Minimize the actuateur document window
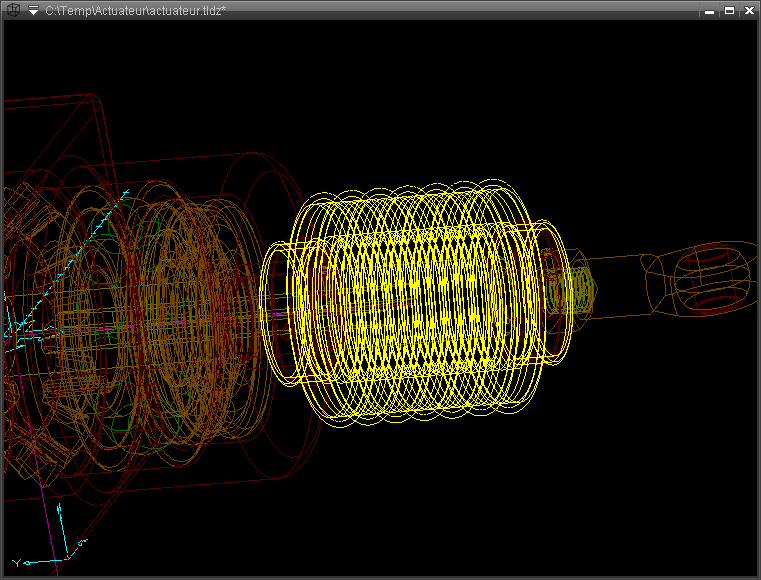 [x=709, y=10]
